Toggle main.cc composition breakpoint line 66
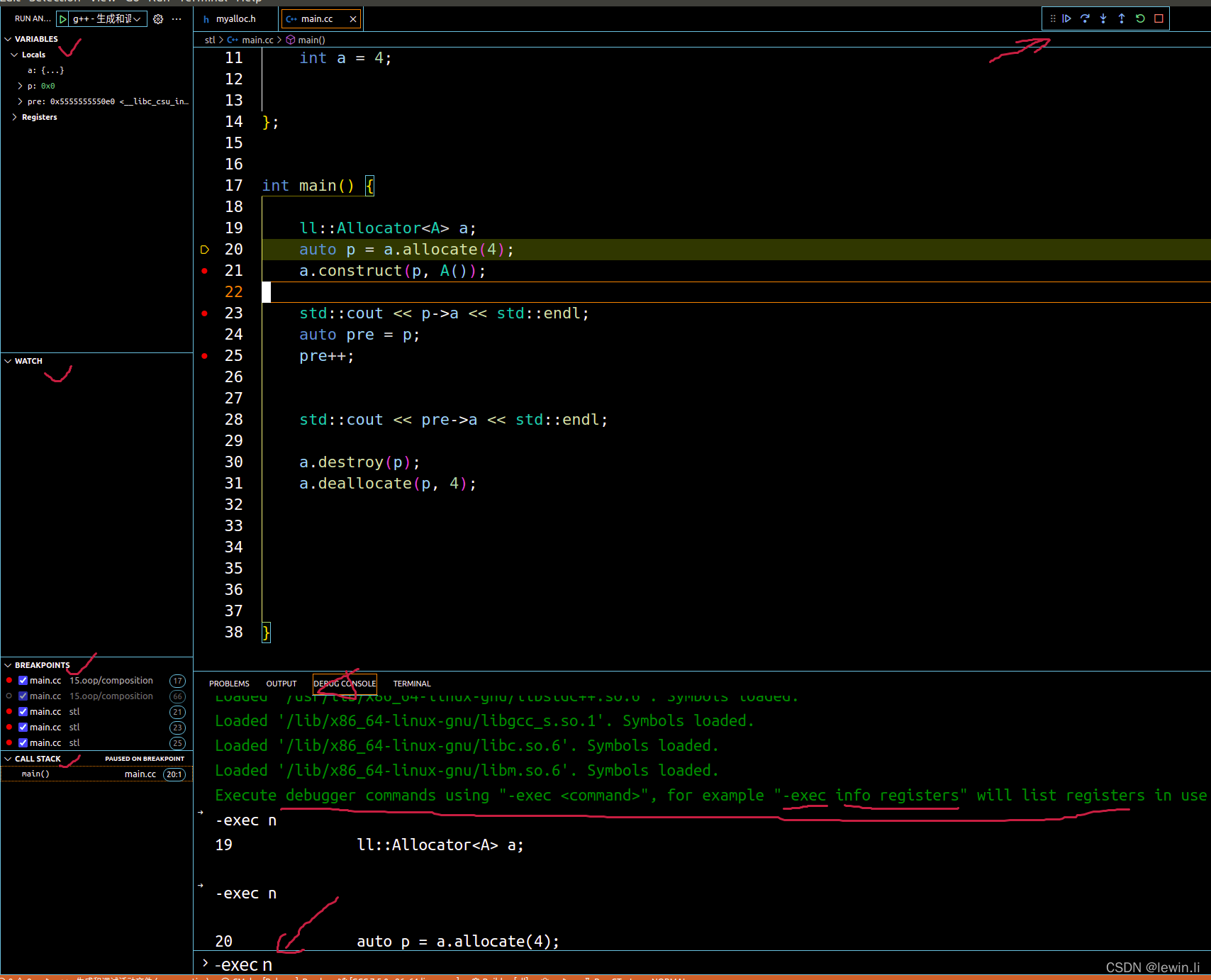1211x980 pixels. (x=23, y=696)
